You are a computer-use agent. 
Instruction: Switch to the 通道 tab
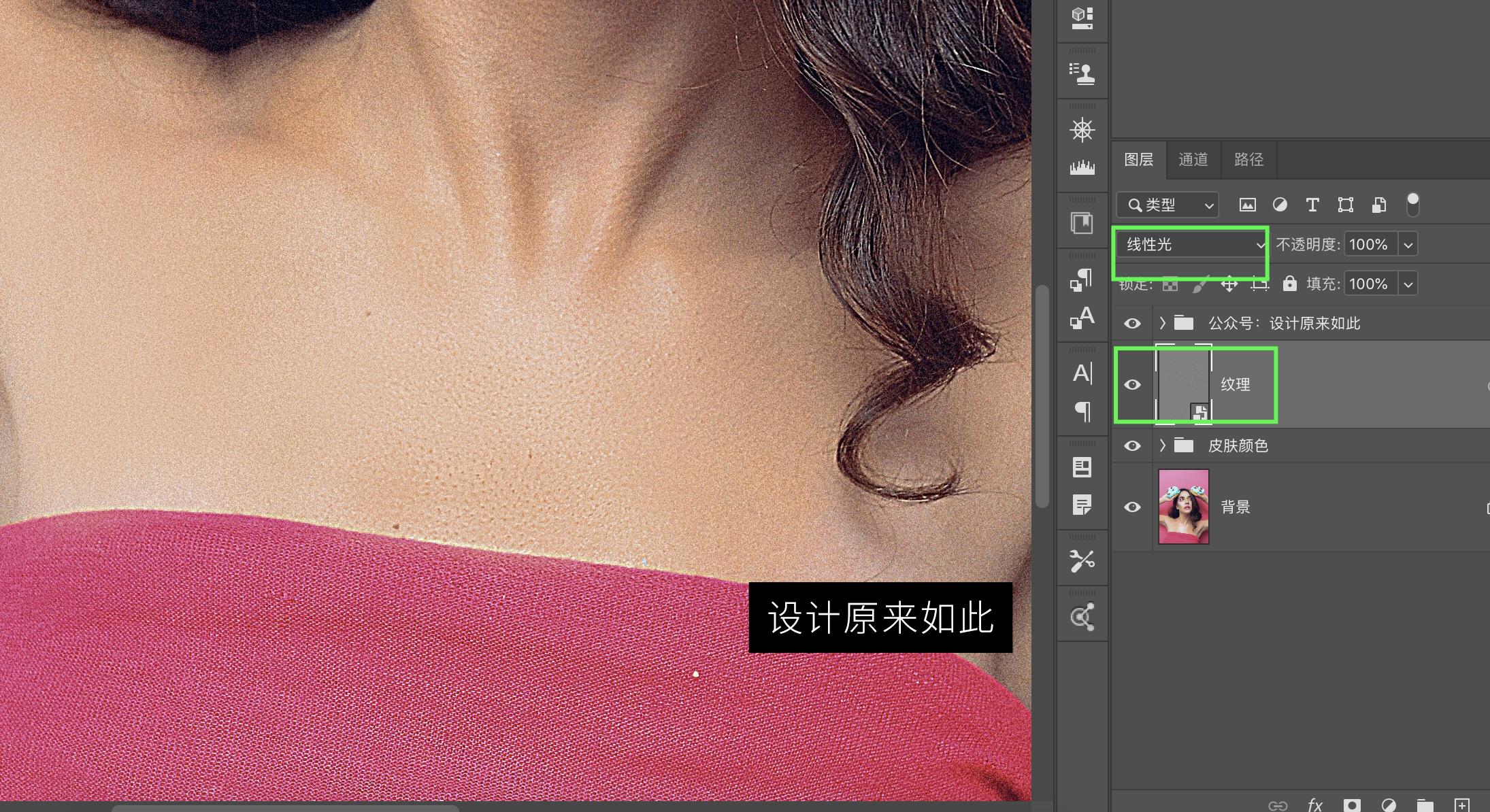1193,159
